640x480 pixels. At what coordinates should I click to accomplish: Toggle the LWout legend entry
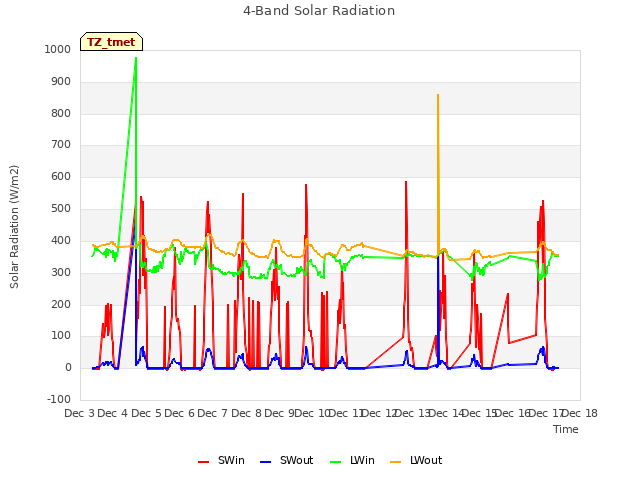coord(416,460)
